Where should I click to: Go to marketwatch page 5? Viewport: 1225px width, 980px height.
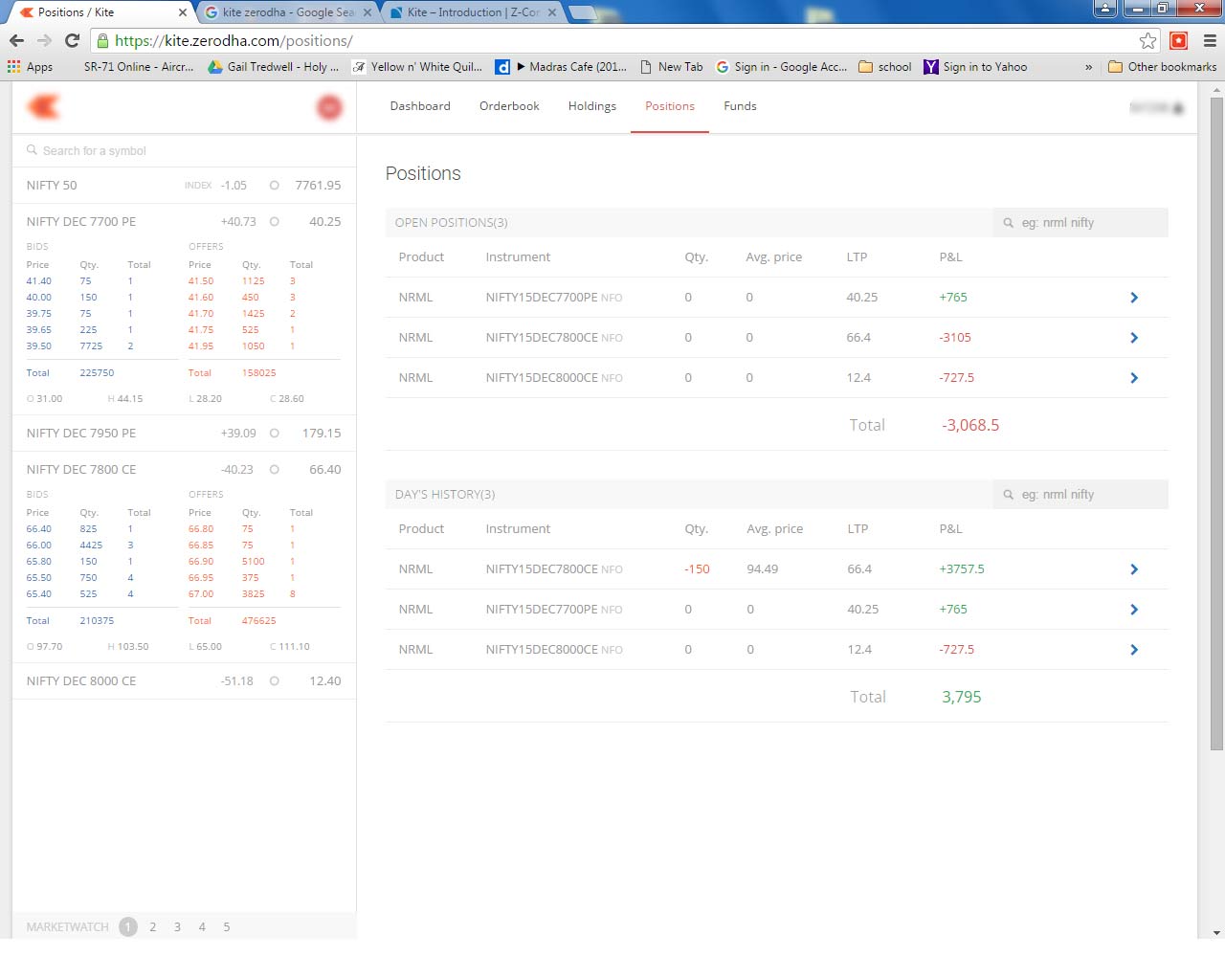[x=227, y=927]
